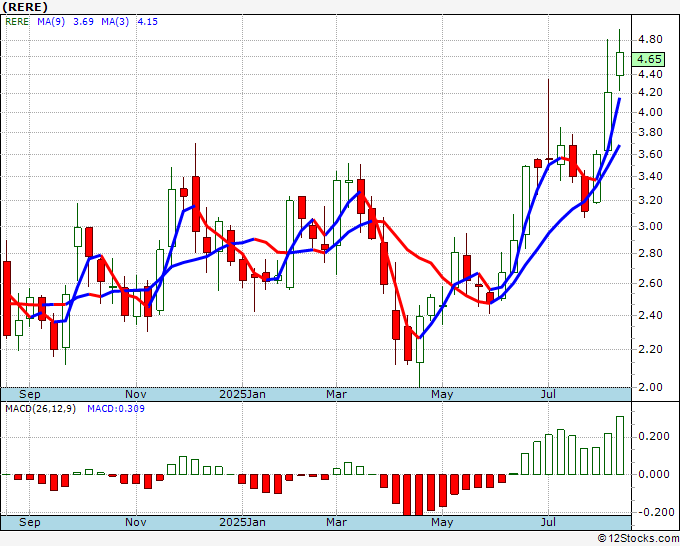This screenshot has width=680, height=546.
Task: Click the 2.60 price axis label
Action: (650, 283)
